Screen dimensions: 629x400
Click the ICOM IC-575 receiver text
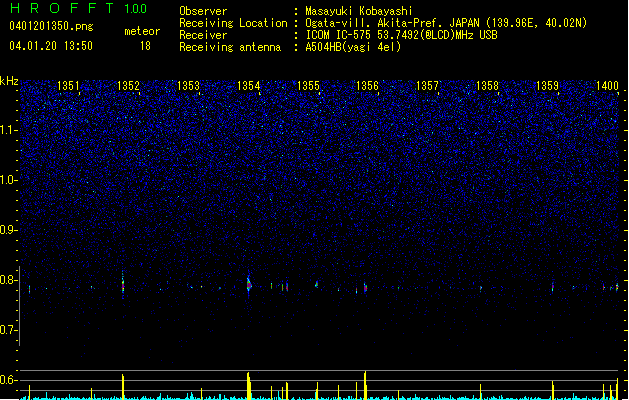[x=402, y=35]
